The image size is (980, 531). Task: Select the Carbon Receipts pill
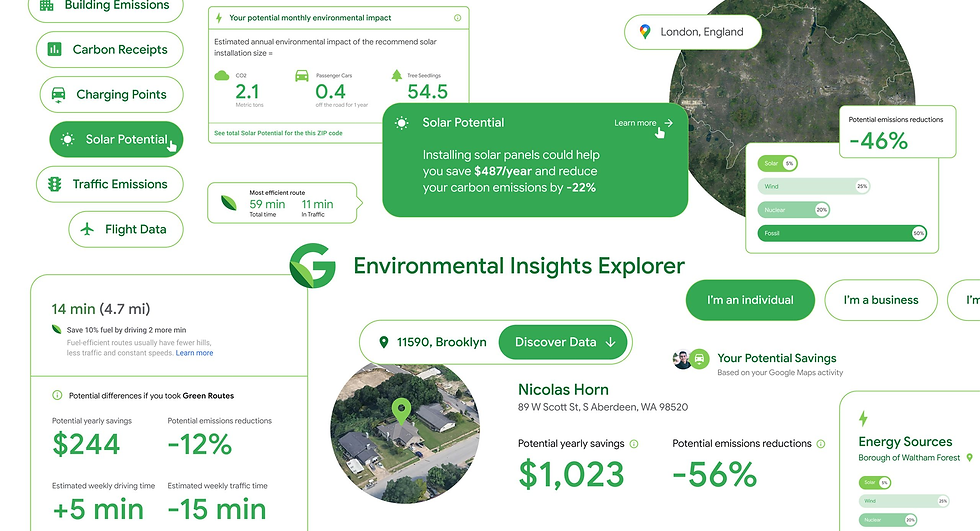point(109,49)
